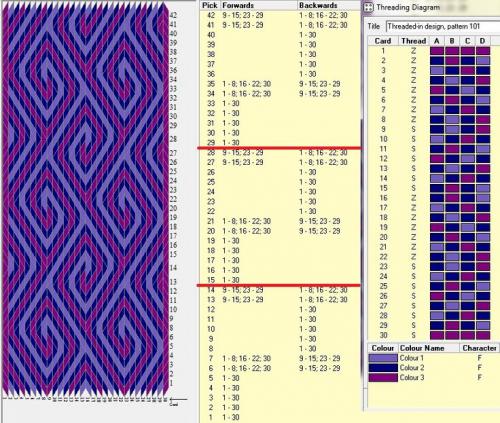The image size is (500, 423).
Task: Select pick 21 row in turning list
Action: 280,221
